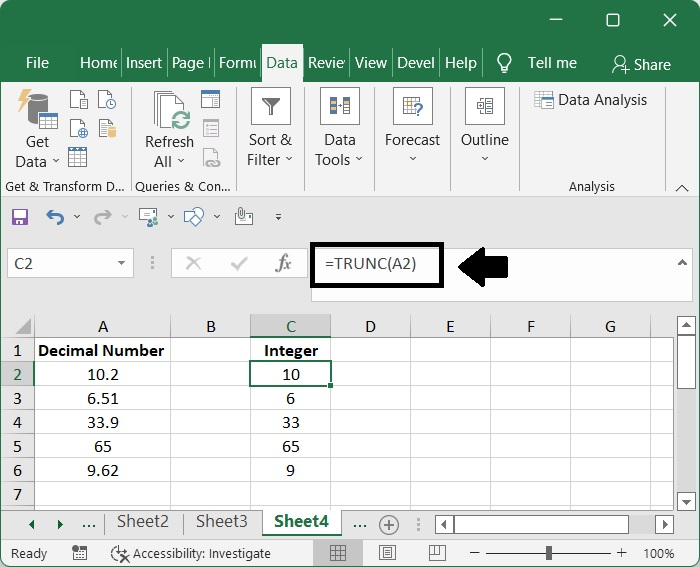Click the Tell me lightbulb icon
Image resolution: width=700 pixels, height=567 pixels.
pos(504,63)
